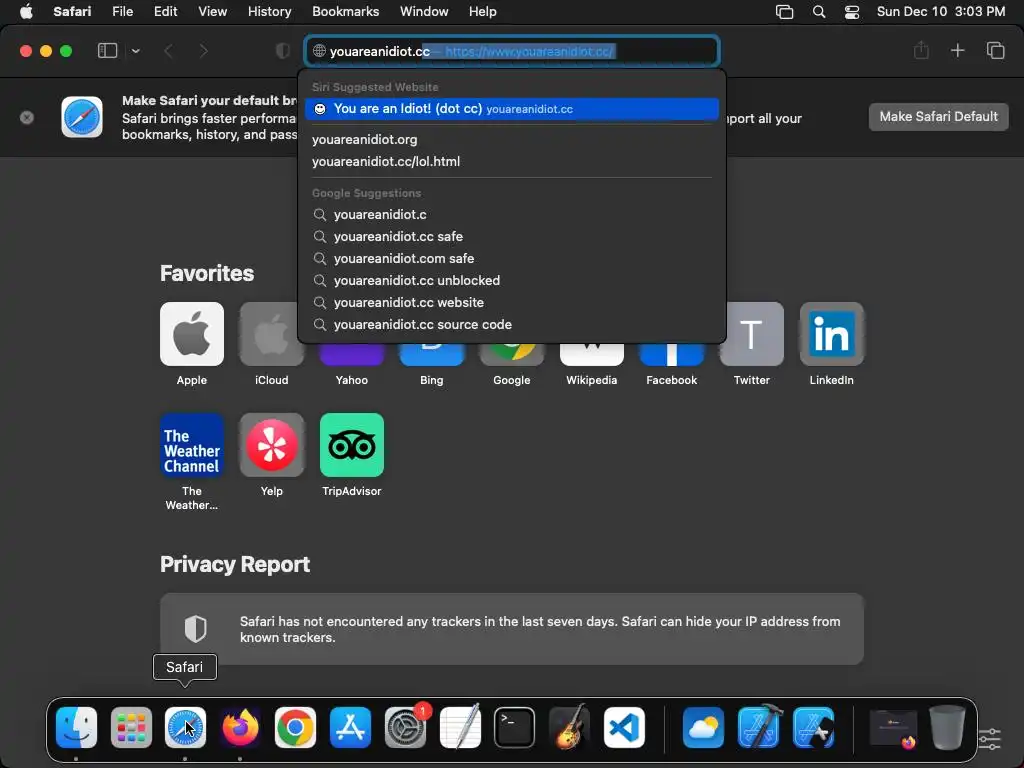1024x768 pixels.
Task: Open the Help menu
Action: (x=483, y=12)
